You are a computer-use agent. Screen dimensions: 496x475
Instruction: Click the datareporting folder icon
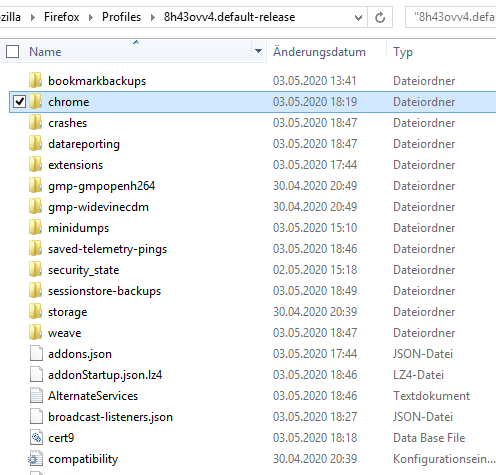tap(35, 143)
